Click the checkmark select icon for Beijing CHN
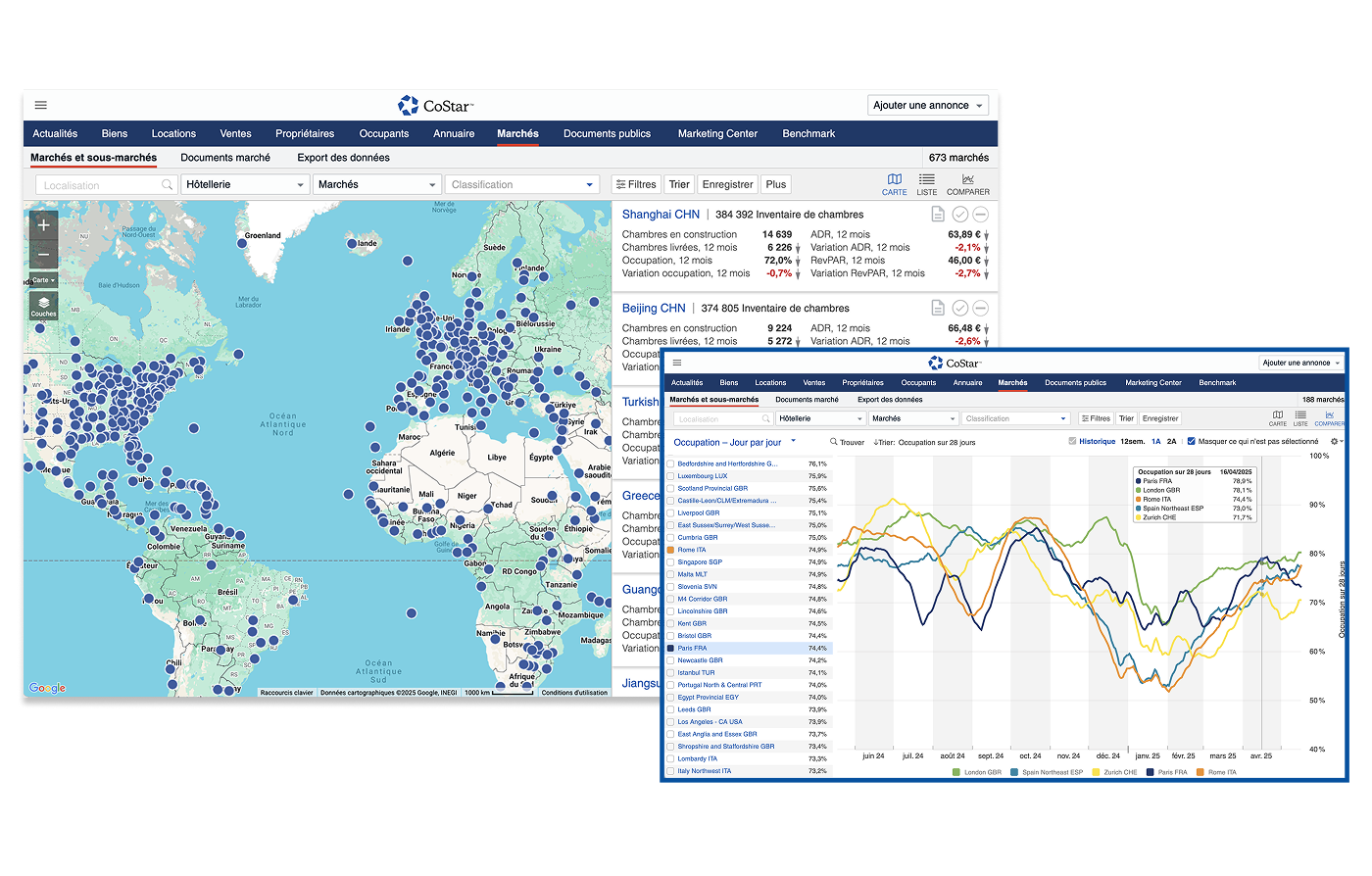 959,309
